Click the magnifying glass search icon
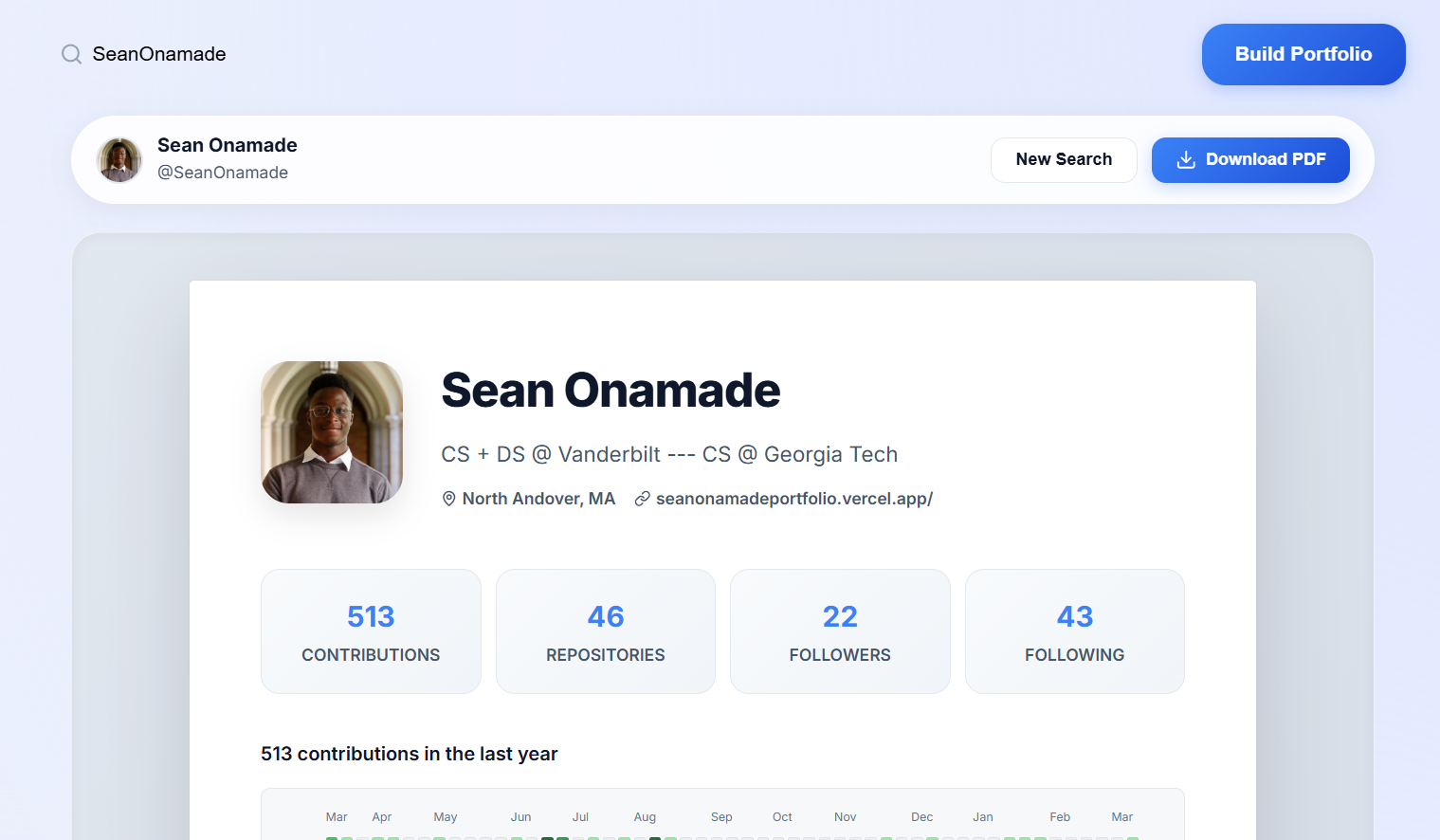Image resolution: width=1440 pixels, height=840 pixels. pyautogui.click(x=71, y=54)
